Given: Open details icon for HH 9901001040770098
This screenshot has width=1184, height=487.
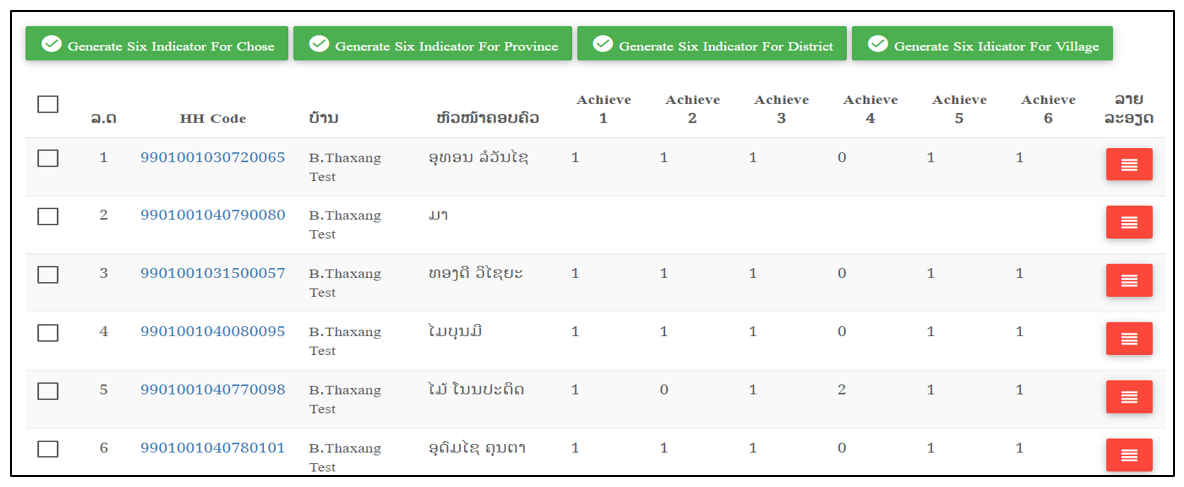Looking at the screenshot, I should coord(1129,396).
